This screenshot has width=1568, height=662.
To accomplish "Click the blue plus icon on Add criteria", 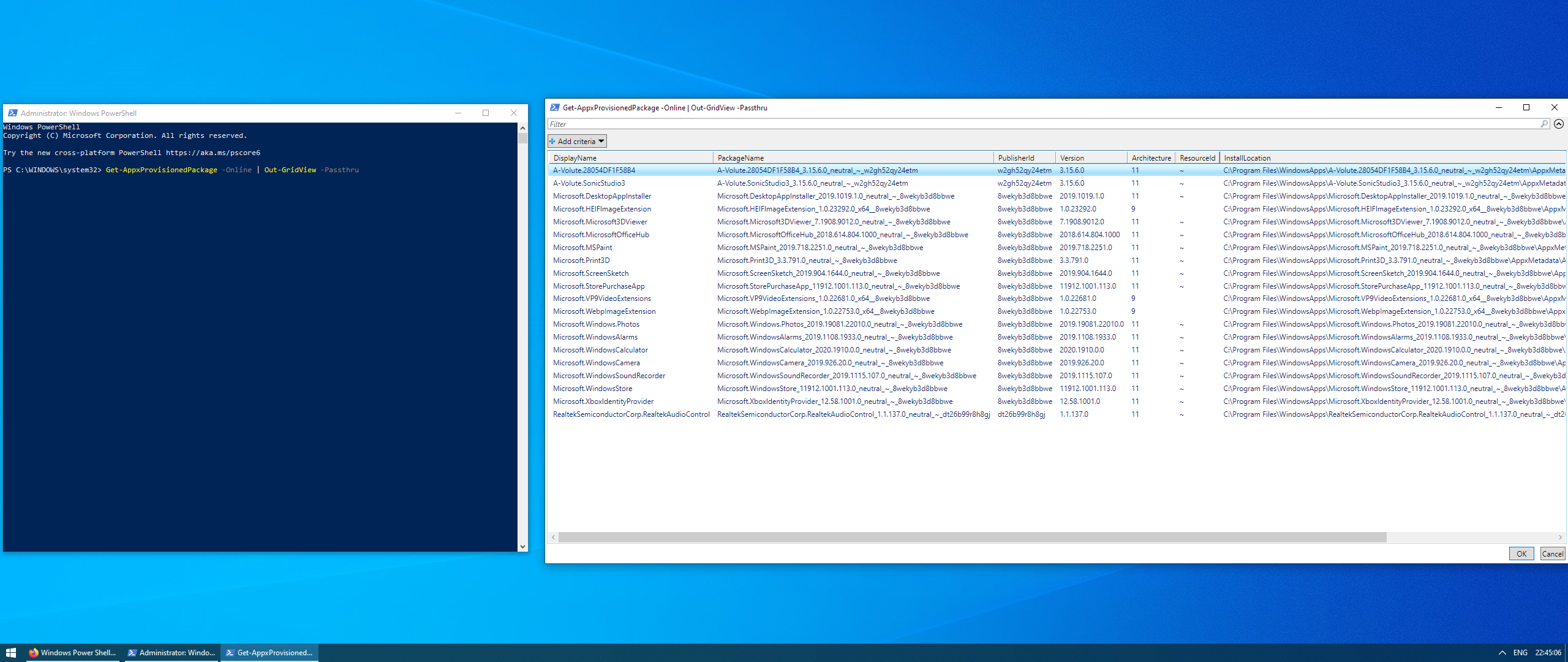I will coord(552,141).
